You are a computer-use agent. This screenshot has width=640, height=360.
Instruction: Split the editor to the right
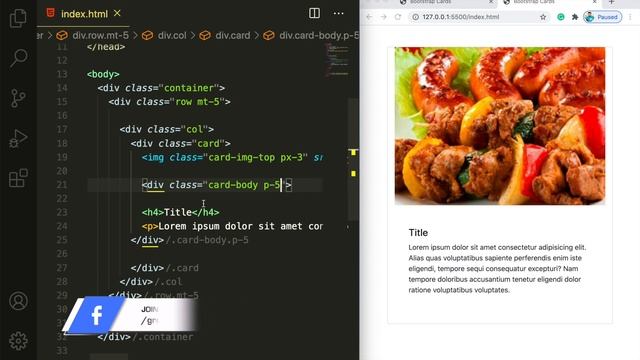314,13
